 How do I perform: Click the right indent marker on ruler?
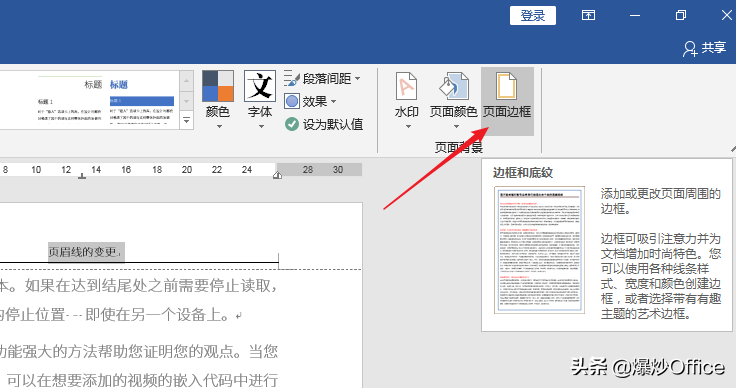pyautogui.click(x=277, y=175)
